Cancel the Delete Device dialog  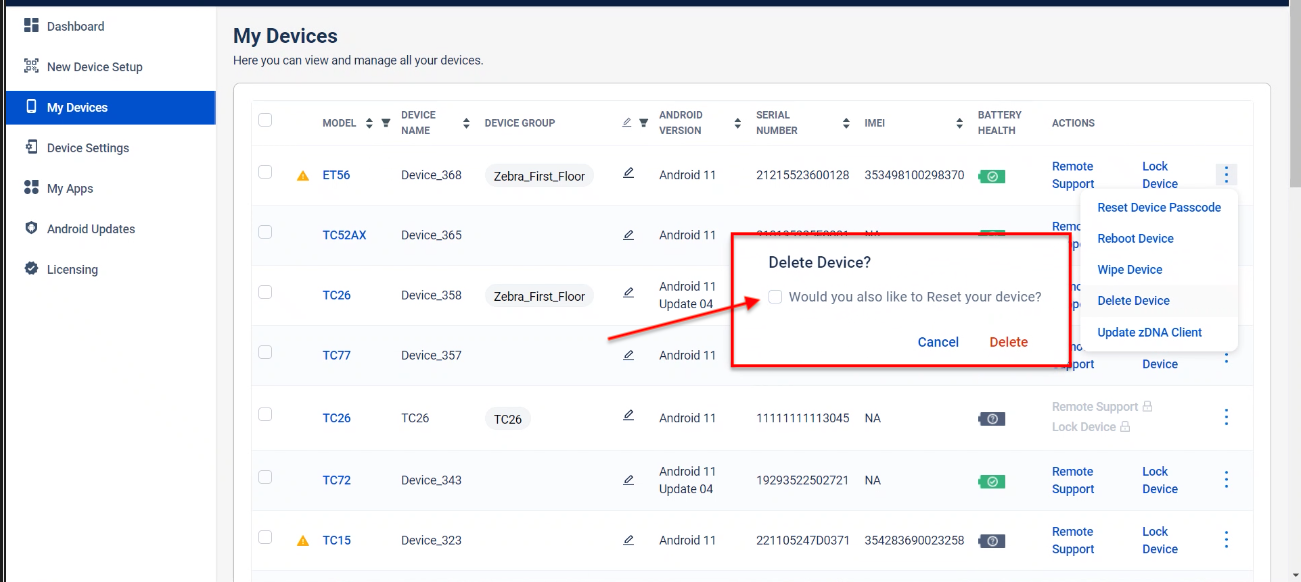click(x=937, y=342)
